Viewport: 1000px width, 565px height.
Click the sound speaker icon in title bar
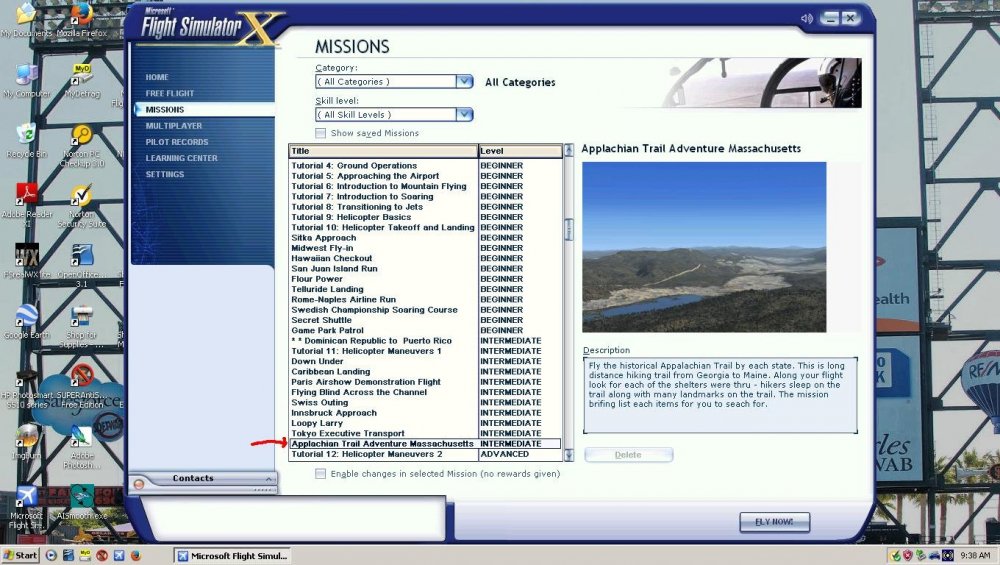click(x=806, y=18)
